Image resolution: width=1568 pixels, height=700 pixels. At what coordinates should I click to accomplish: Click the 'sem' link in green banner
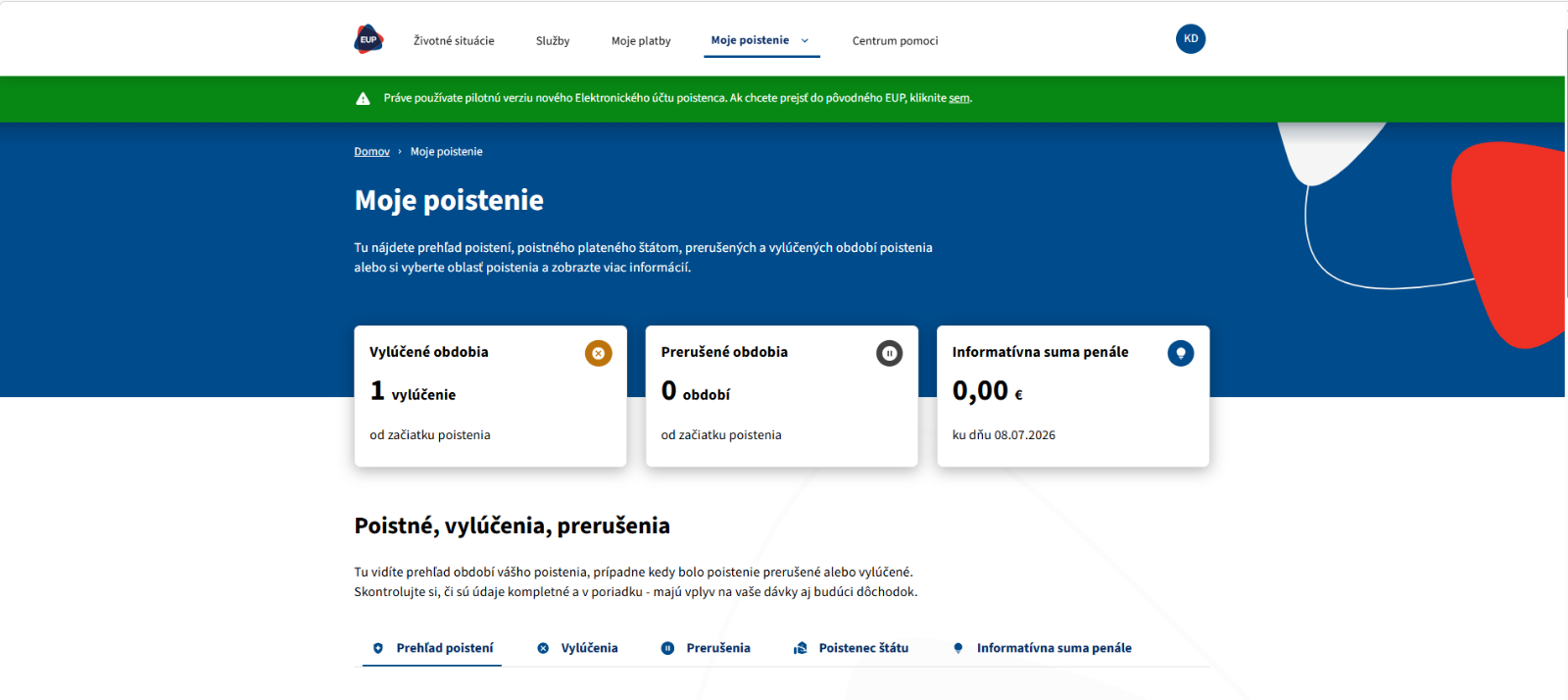(x=959, y=98)
